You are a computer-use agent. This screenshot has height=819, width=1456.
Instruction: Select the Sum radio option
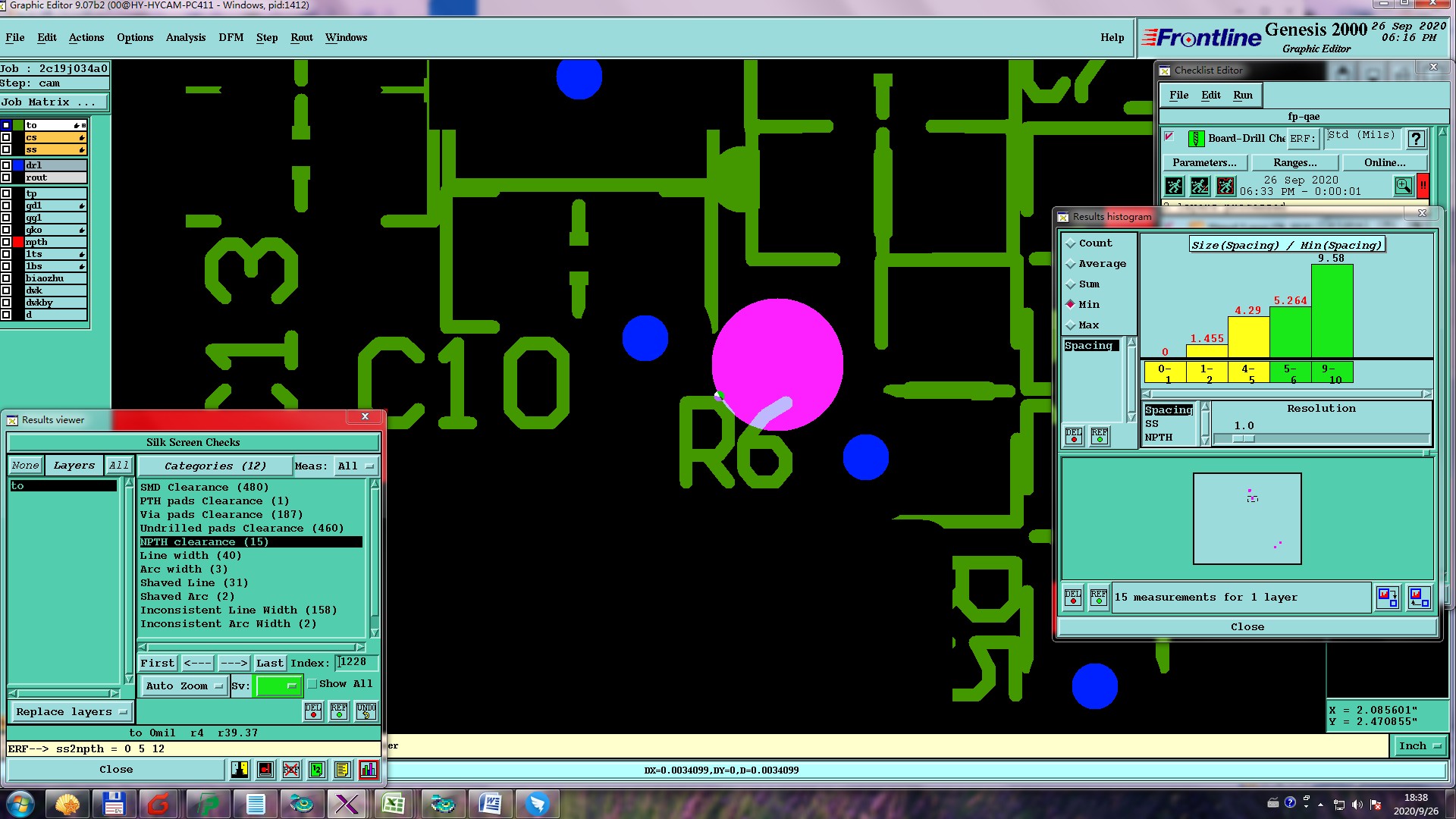(1071, 284)
